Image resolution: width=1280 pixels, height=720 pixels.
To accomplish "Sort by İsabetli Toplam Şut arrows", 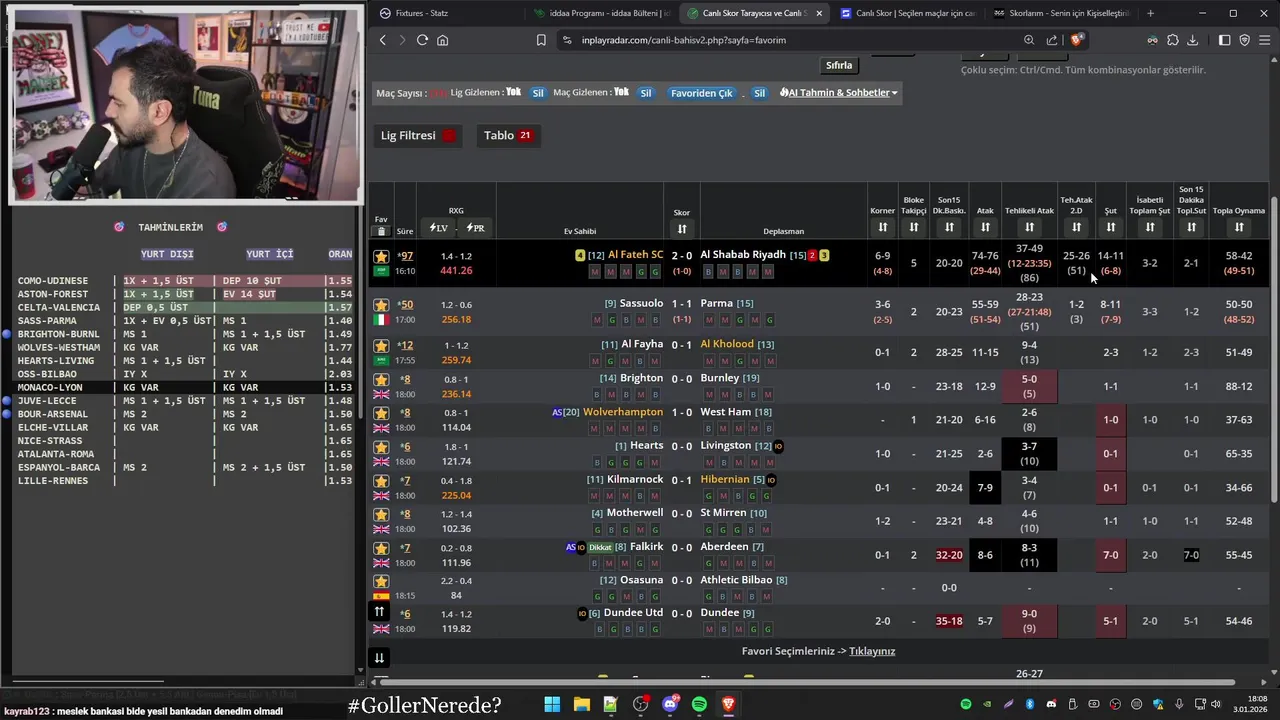I will click(x=1150, y=228).
